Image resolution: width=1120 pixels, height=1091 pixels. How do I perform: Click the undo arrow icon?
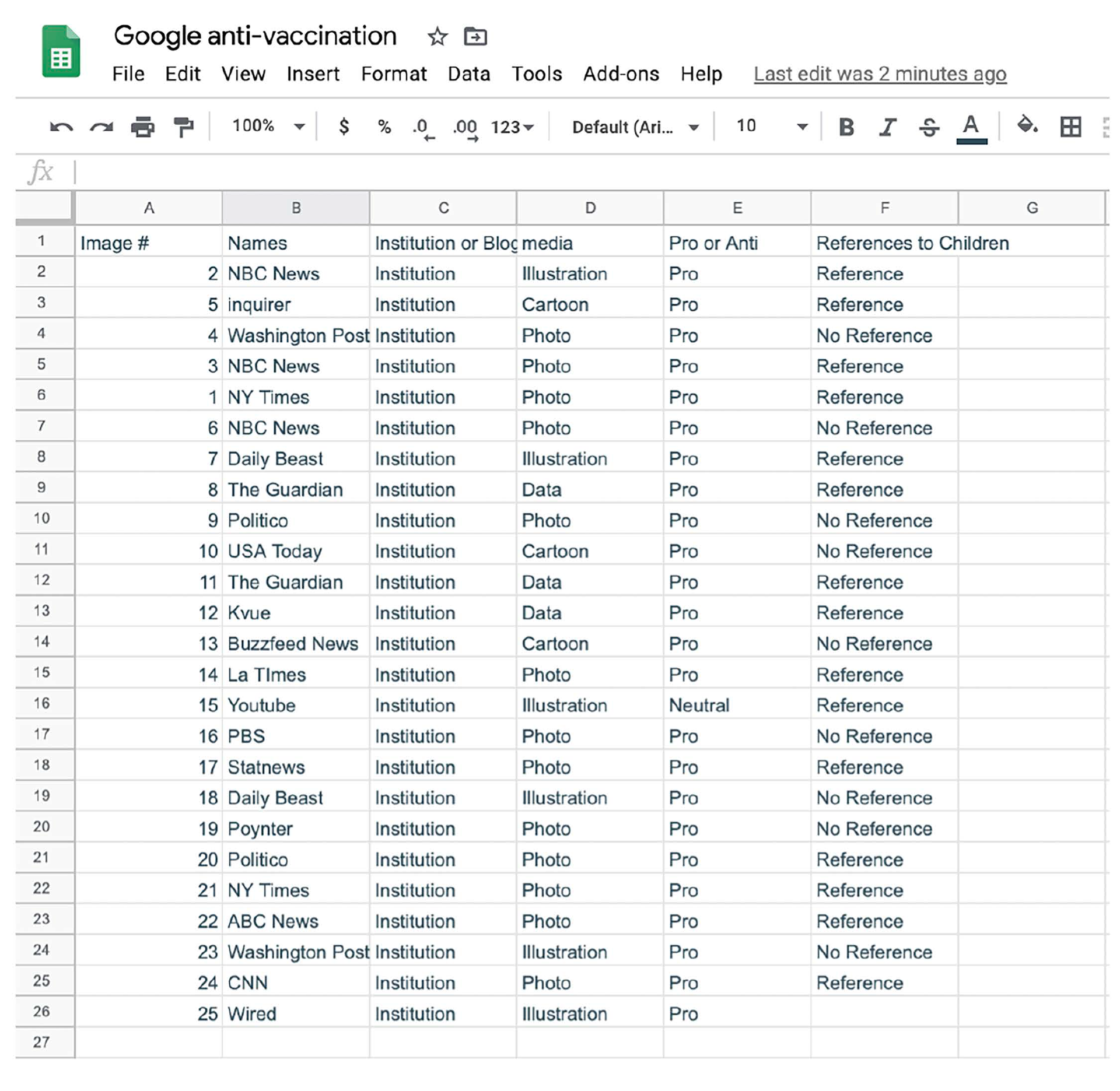coord(61,127)
